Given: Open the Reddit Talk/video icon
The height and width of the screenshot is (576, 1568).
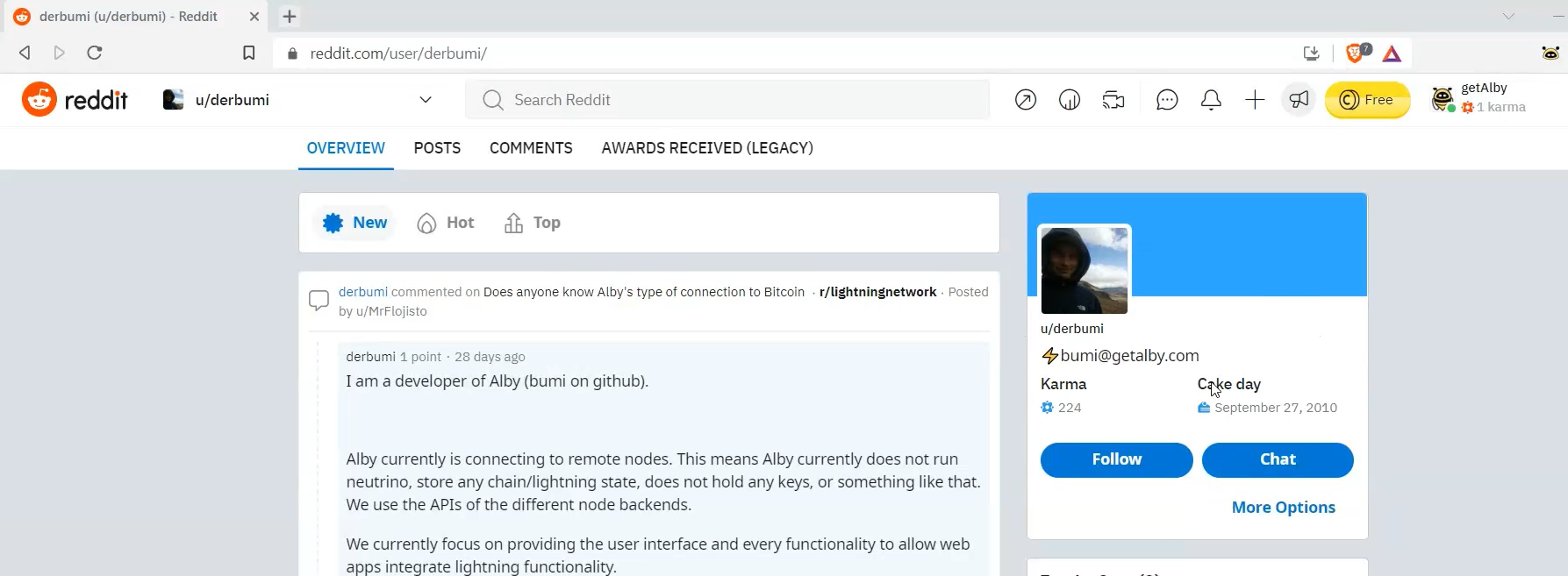Looking at the screenshot, I should 1113,100.
